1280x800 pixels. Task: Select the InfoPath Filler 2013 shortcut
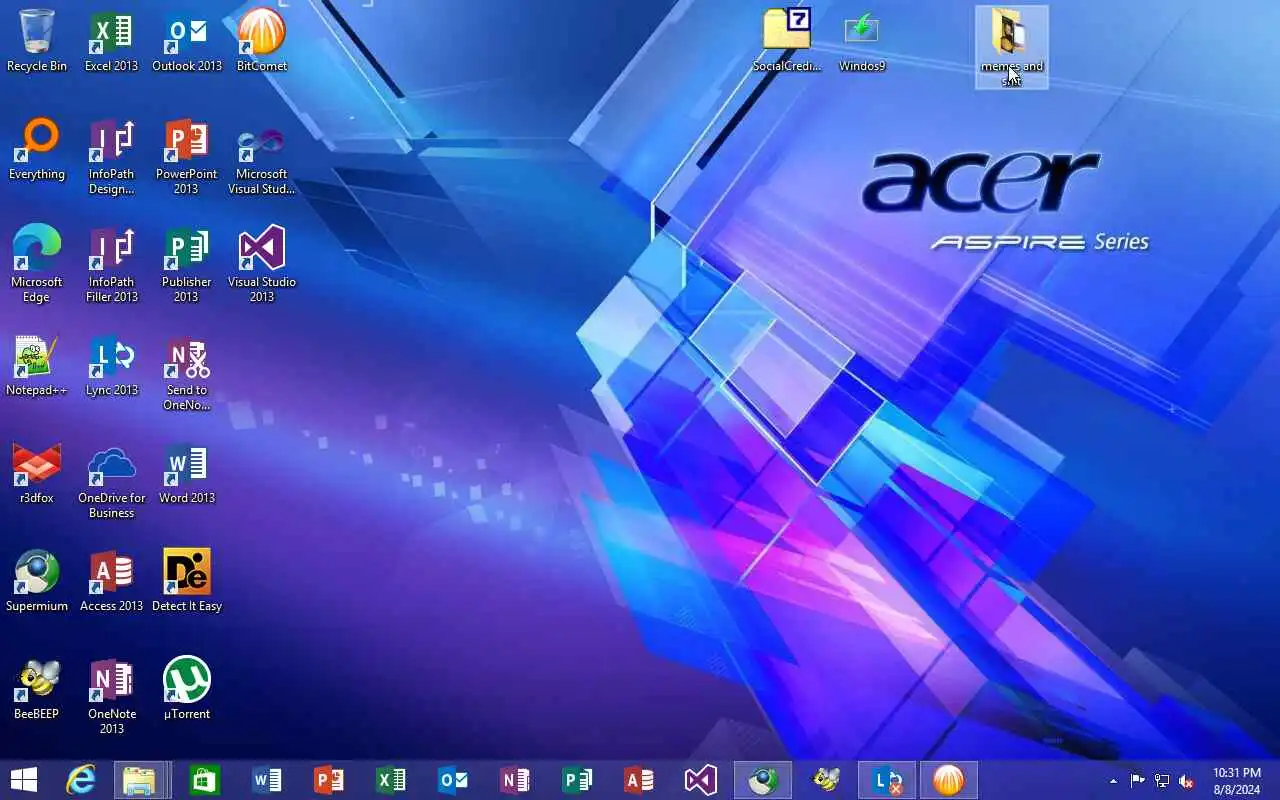click(x=111, y=264)
